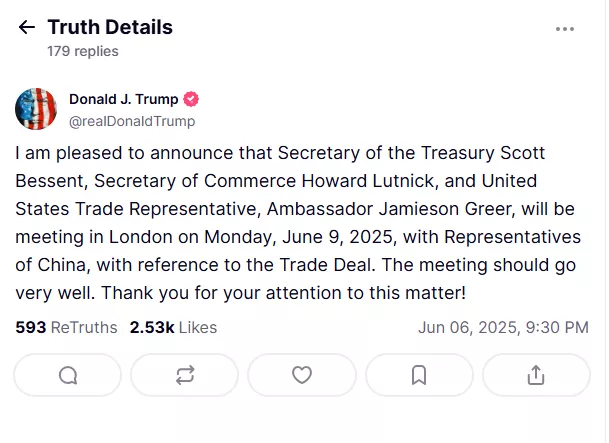The image size is (609, 443).
Task: Open Donald J. Trump's profile avatar
Action: point(36,109)
